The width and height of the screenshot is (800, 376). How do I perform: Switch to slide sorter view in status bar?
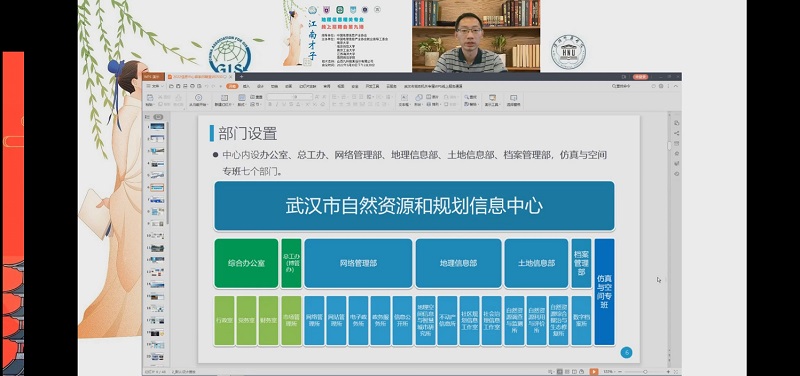coord(567,371)
